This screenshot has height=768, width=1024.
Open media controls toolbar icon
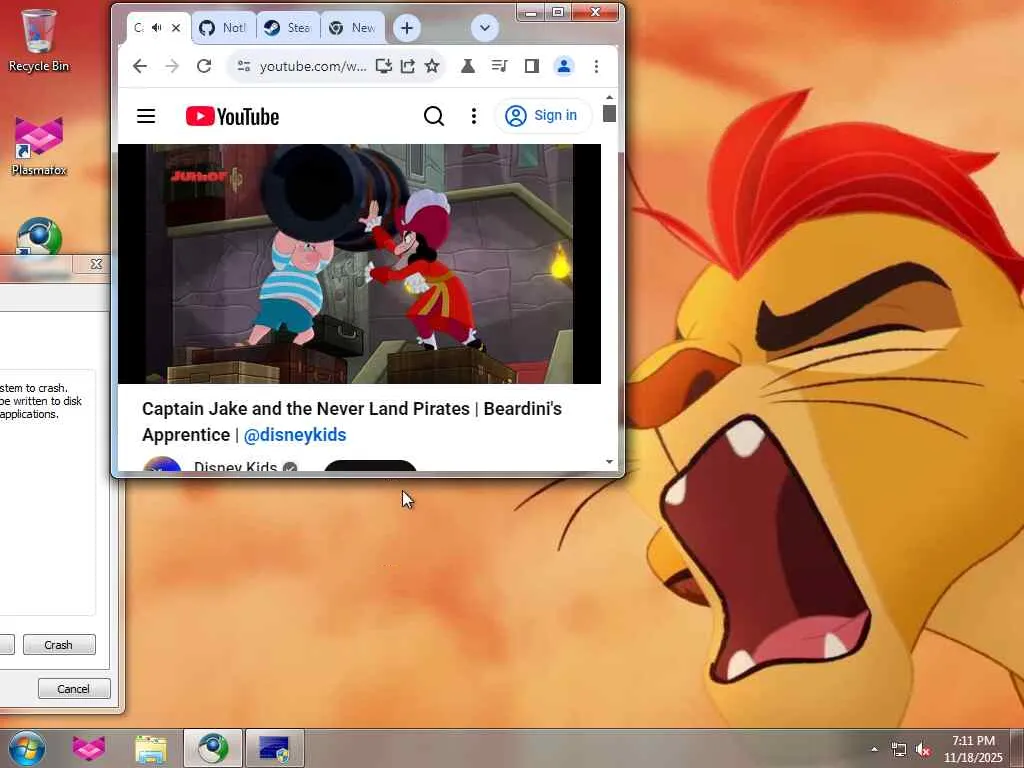500,66
